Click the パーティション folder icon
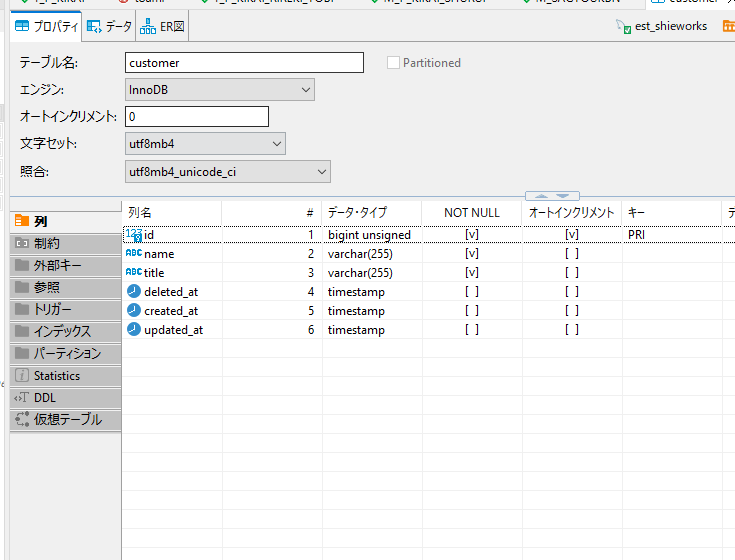Screen dimensions: 735x560 (22, 353)
